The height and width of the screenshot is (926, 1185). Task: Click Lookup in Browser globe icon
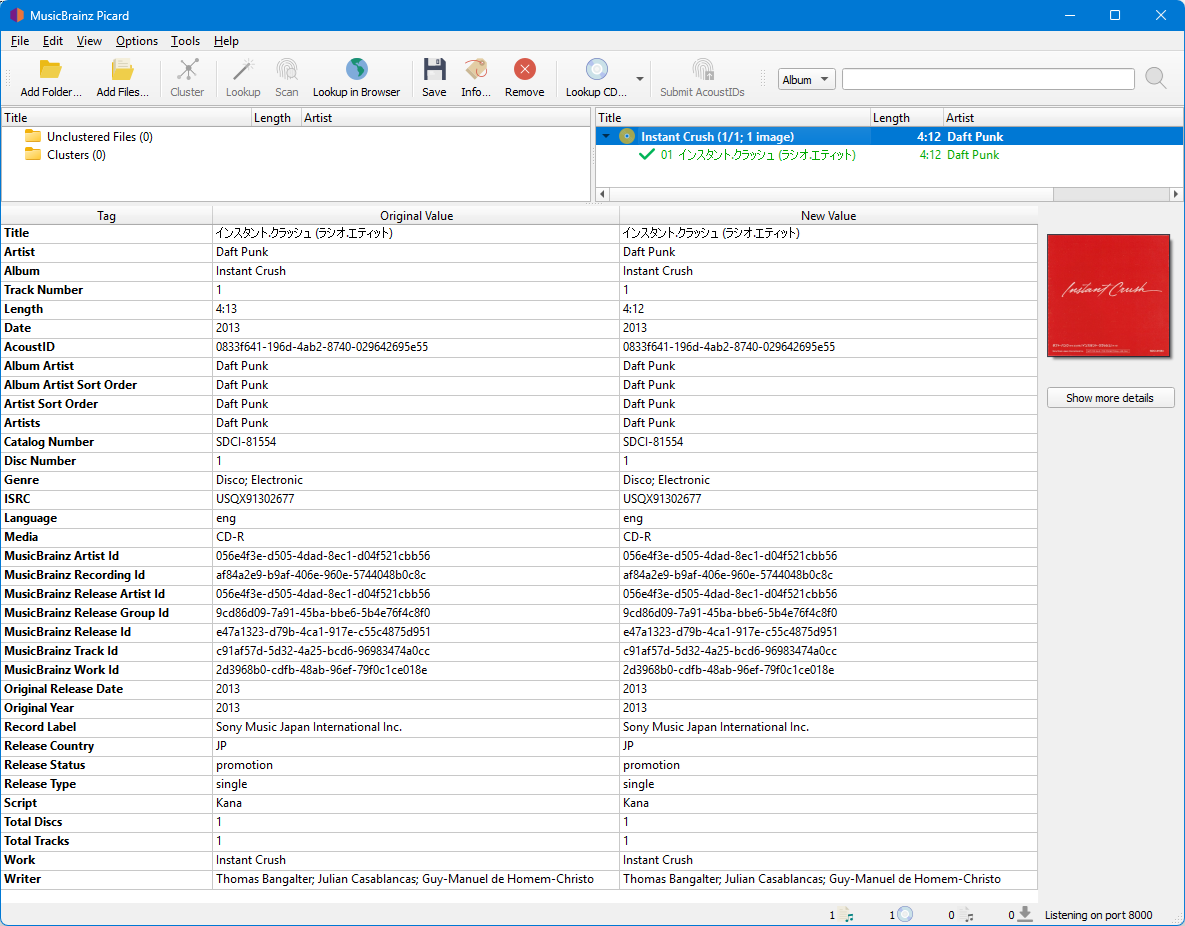[356, 70]
